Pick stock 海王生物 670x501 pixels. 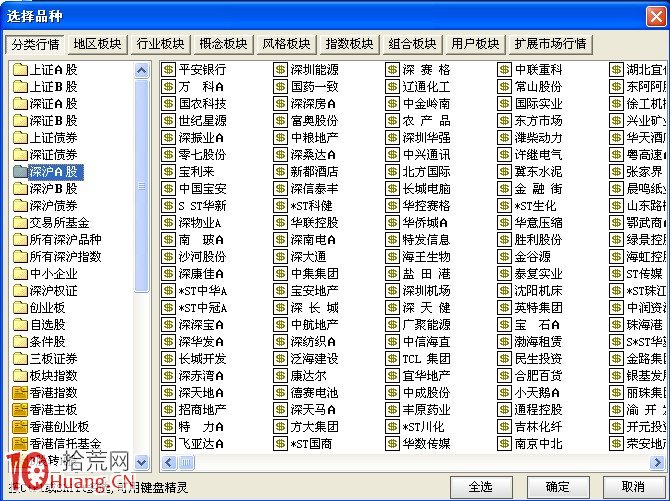tap(426, 256)
